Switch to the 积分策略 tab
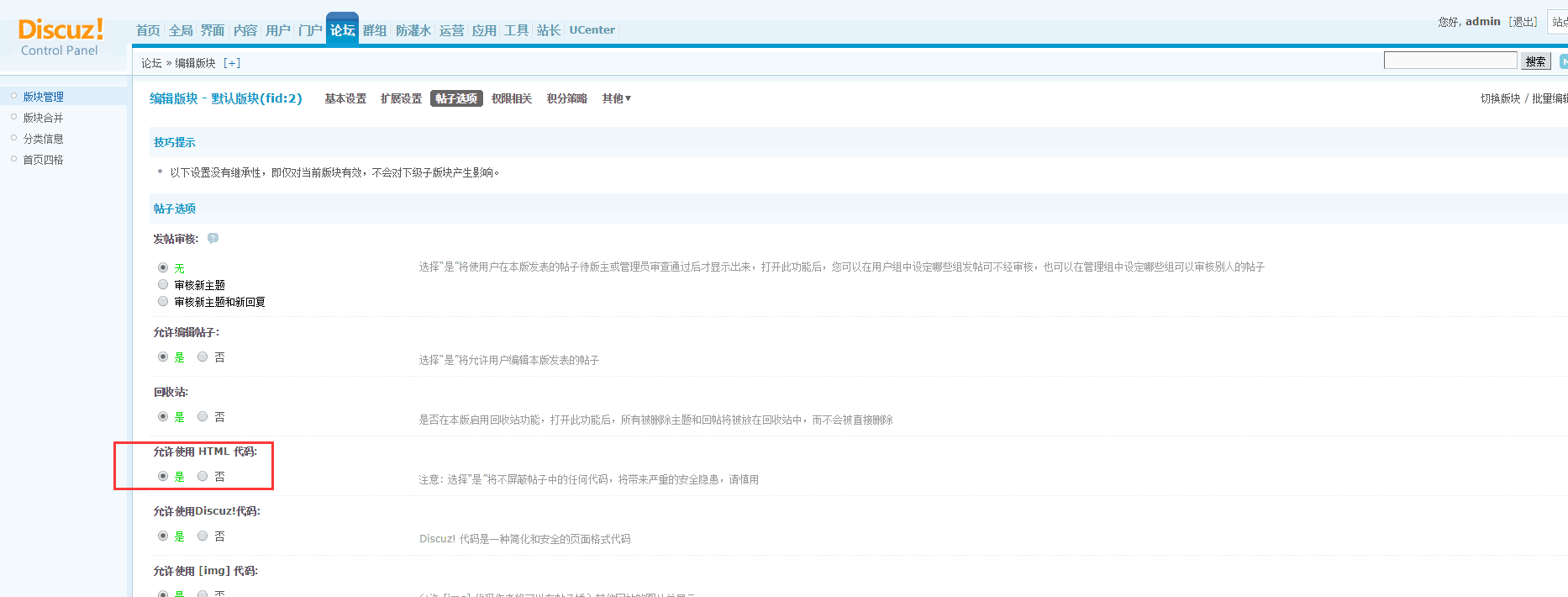Viewport: 1568px width, 597px height. click(x=567, y=98)
